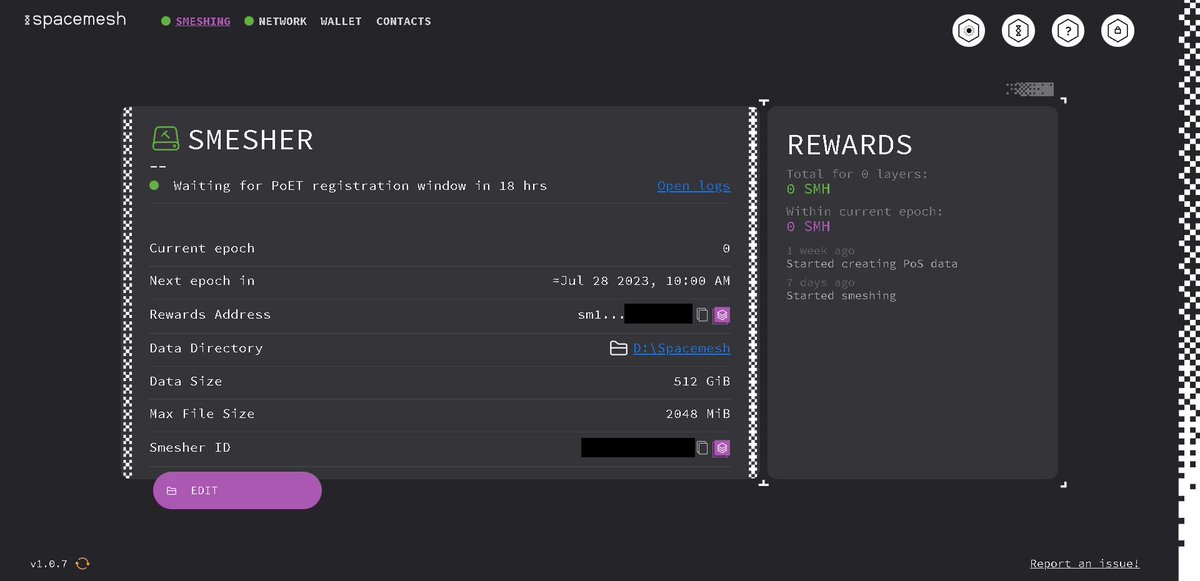Click the Total for 0 layers label

coord(857,174)
